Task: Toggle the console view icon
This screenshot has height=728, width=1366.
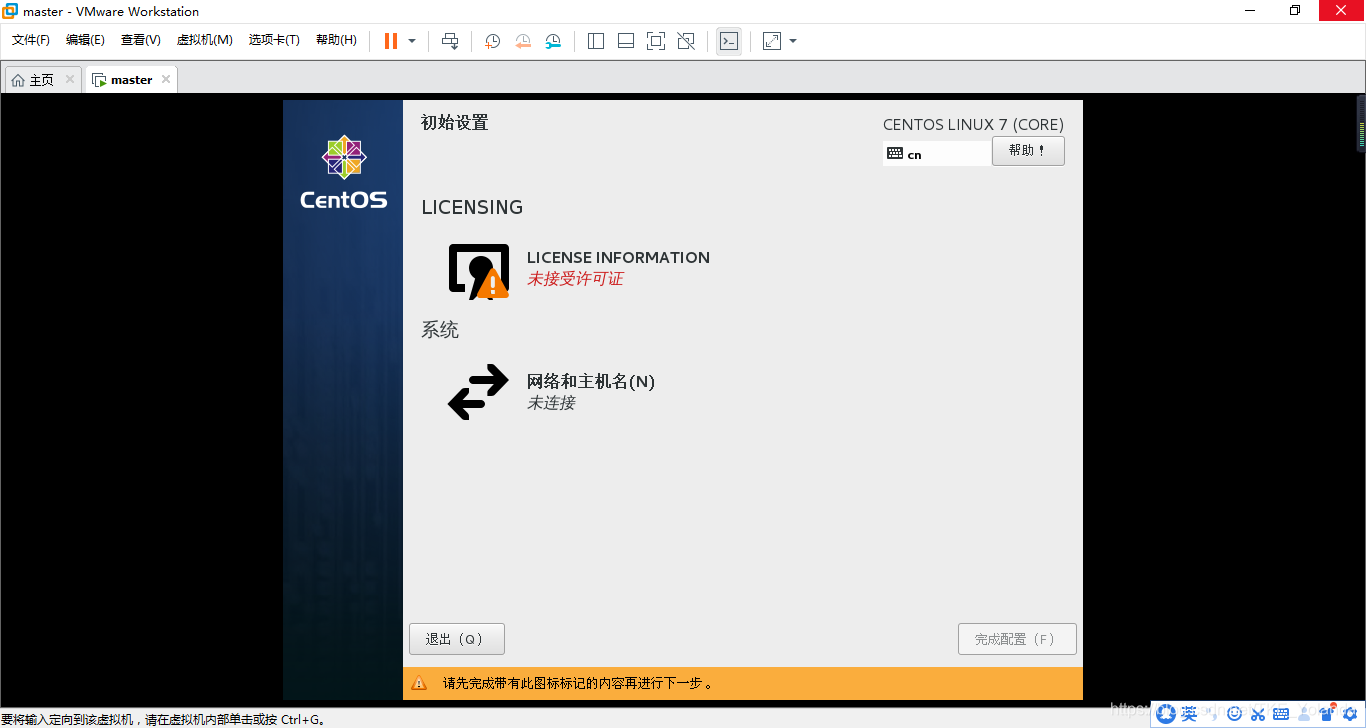Action: [729, 41]
